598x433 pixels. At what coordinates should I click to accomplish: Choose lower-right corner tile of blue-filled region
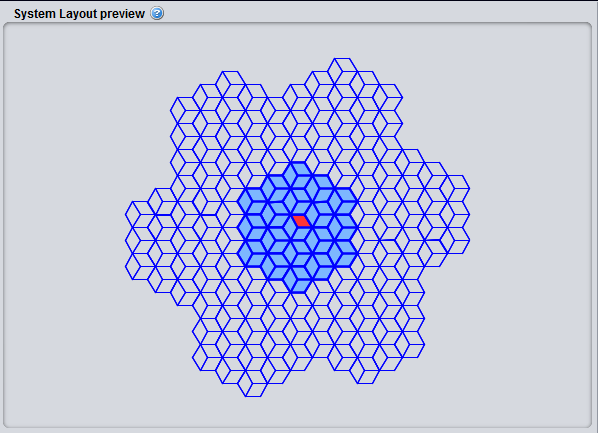pyautogui.click(x=342, y=253)
